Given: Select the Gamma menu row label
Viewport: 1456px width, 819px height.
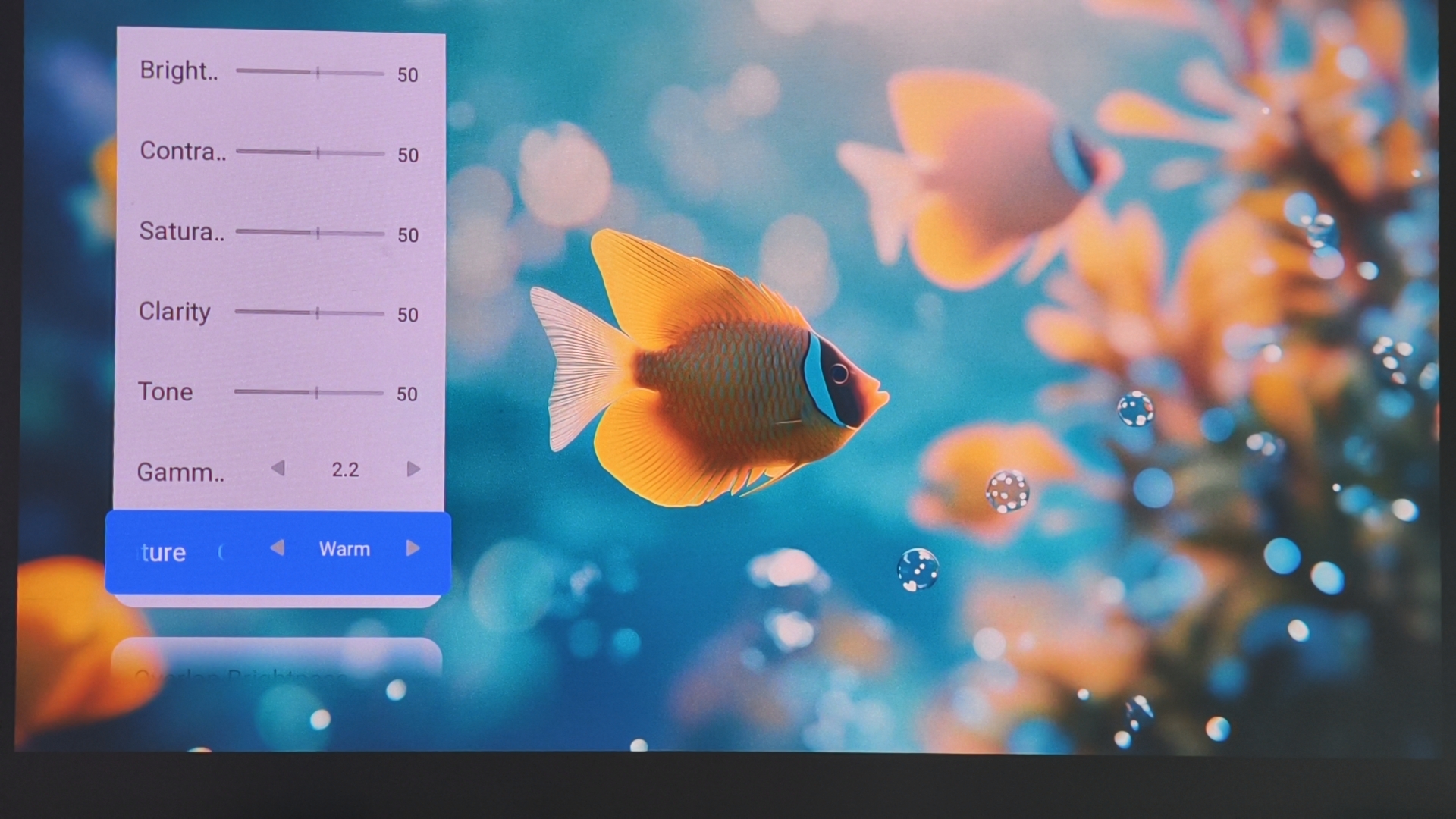Looking at the screenshot, I should 180,472.
